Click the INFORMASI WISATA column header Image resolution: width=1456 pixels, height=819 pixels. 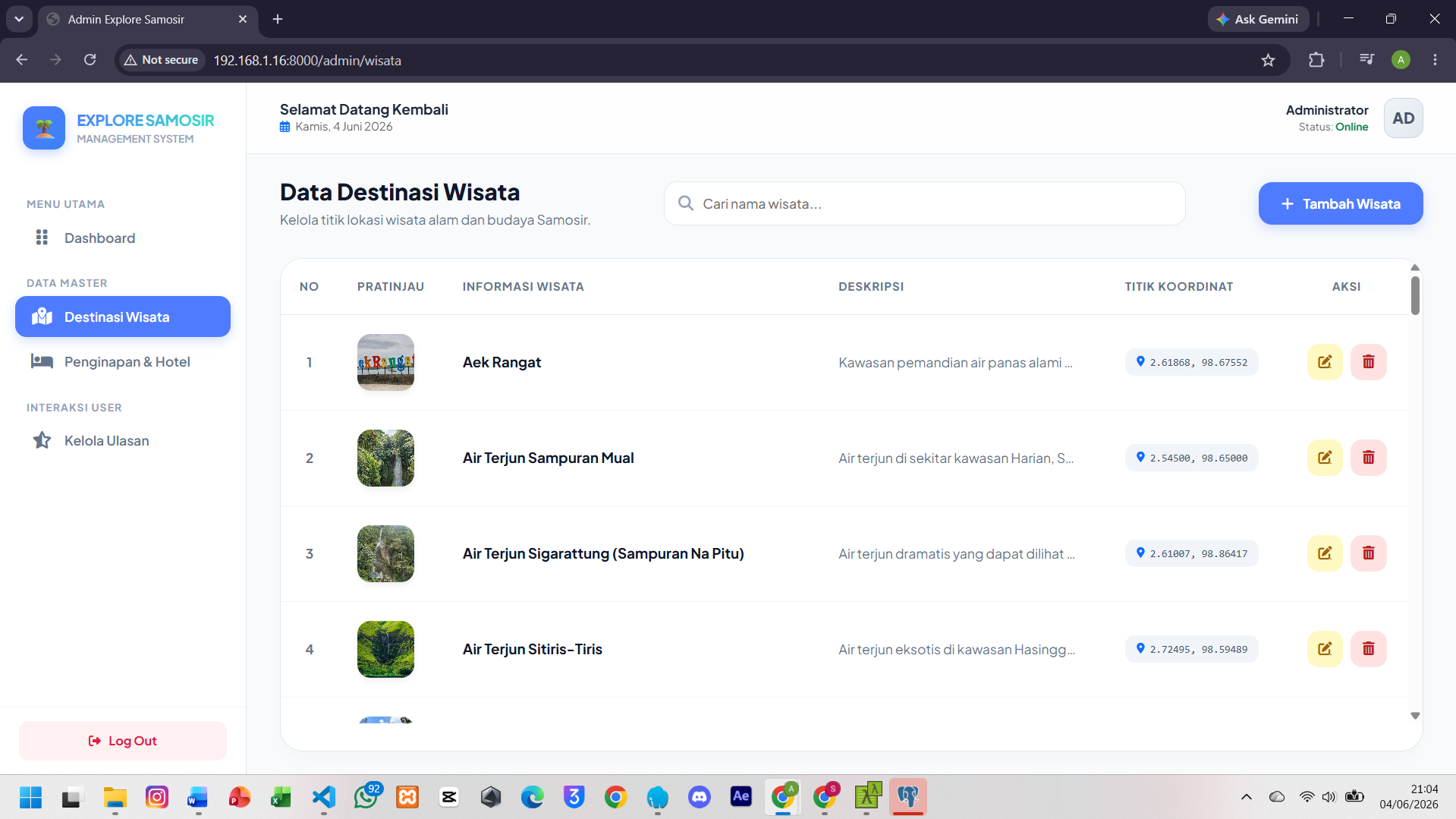(x=523, y=286)
